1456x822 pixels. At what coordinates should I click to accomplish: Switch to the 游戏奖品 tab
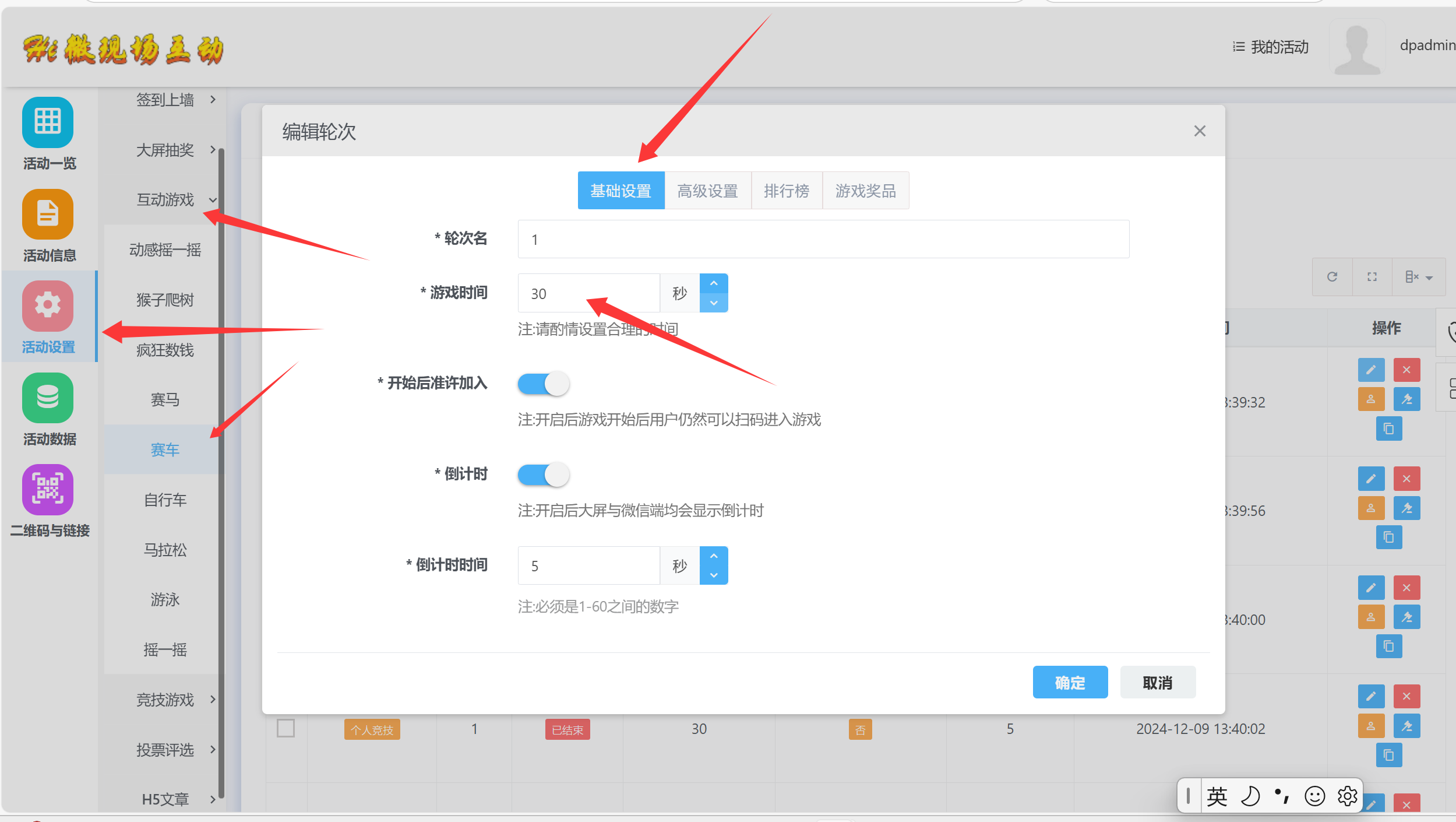point(865,191)
